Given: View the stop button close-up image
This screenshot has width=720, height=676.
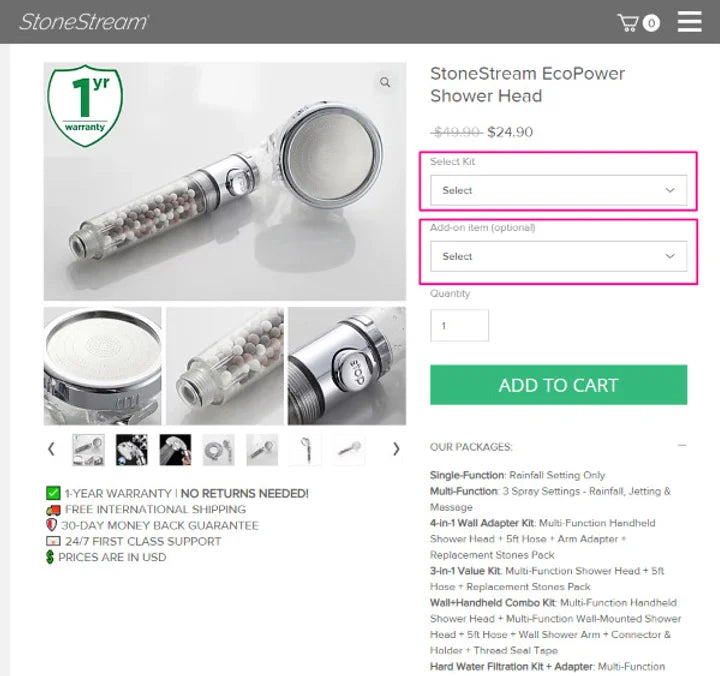Looking at the screenshot, I should point(347,366).
